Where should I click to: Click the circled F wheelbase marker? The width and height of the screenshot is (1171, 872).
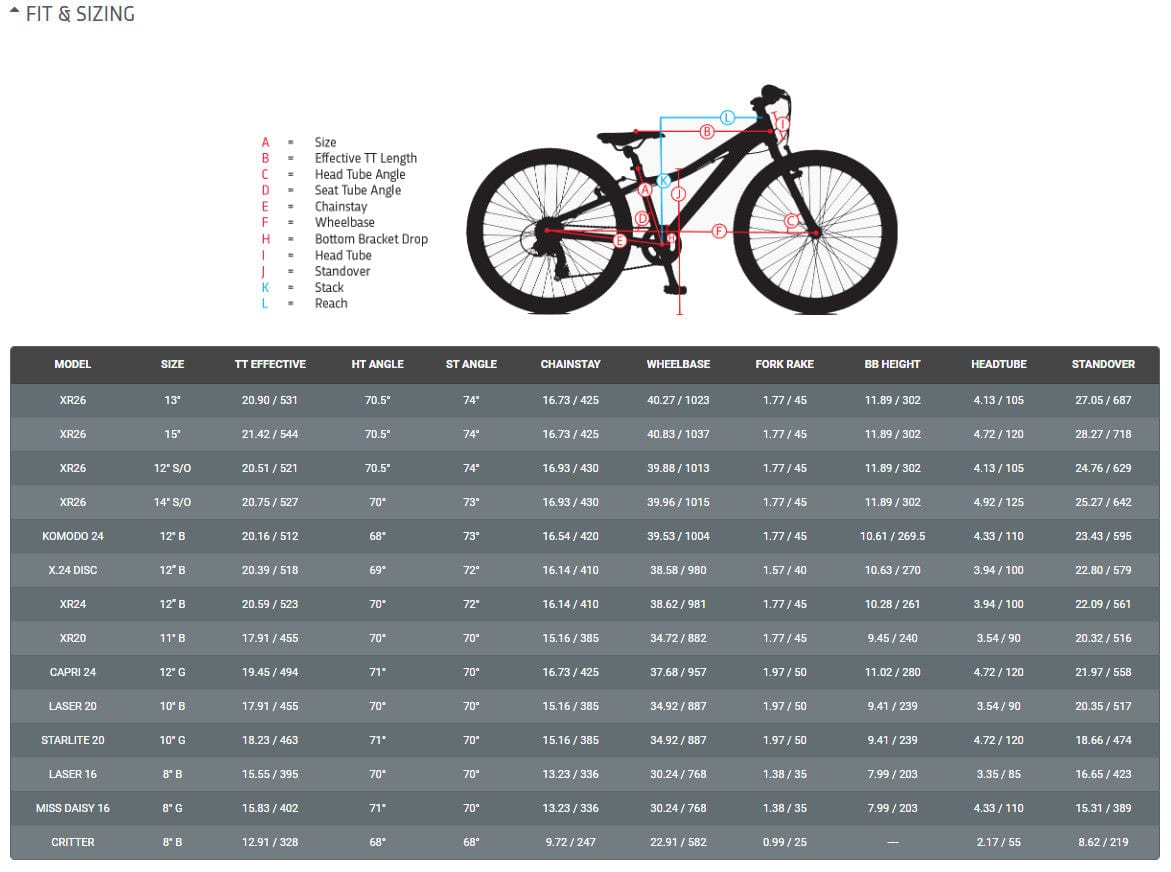pyautogui.click(x=718, y=232)
